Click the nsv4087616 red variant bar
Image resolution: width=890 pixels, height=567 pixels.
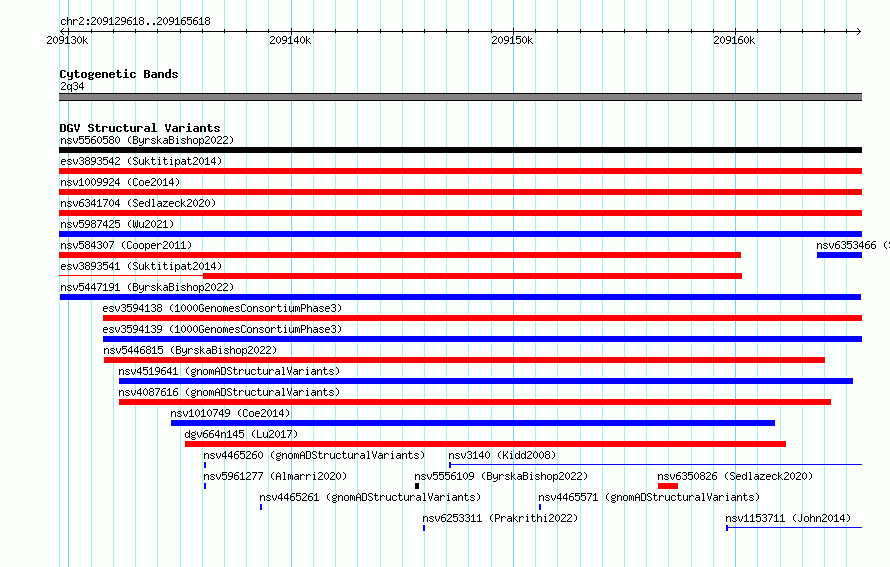point(475,402)
